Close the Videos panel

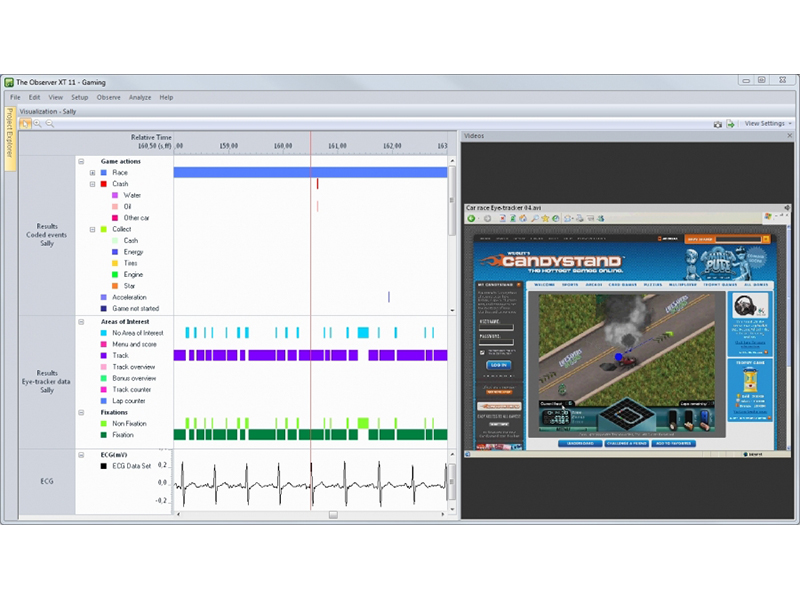click(x=788, y=135)
